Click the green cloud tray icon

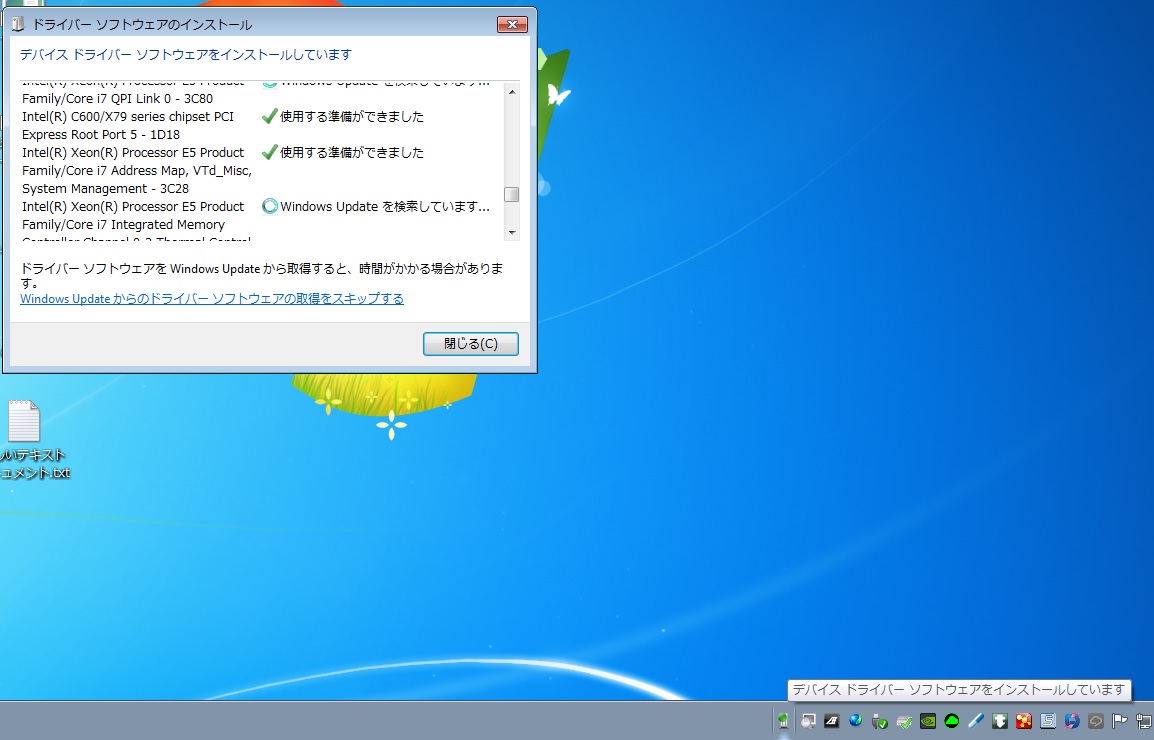[952, 721]
